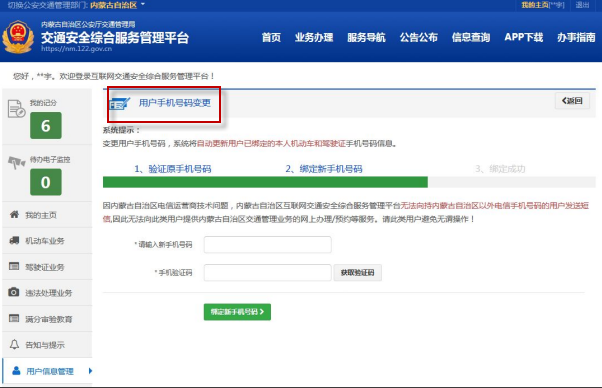This screenshot has height=388, width=602.
Task: Click the 返回 back button
Action: point(572,101)
